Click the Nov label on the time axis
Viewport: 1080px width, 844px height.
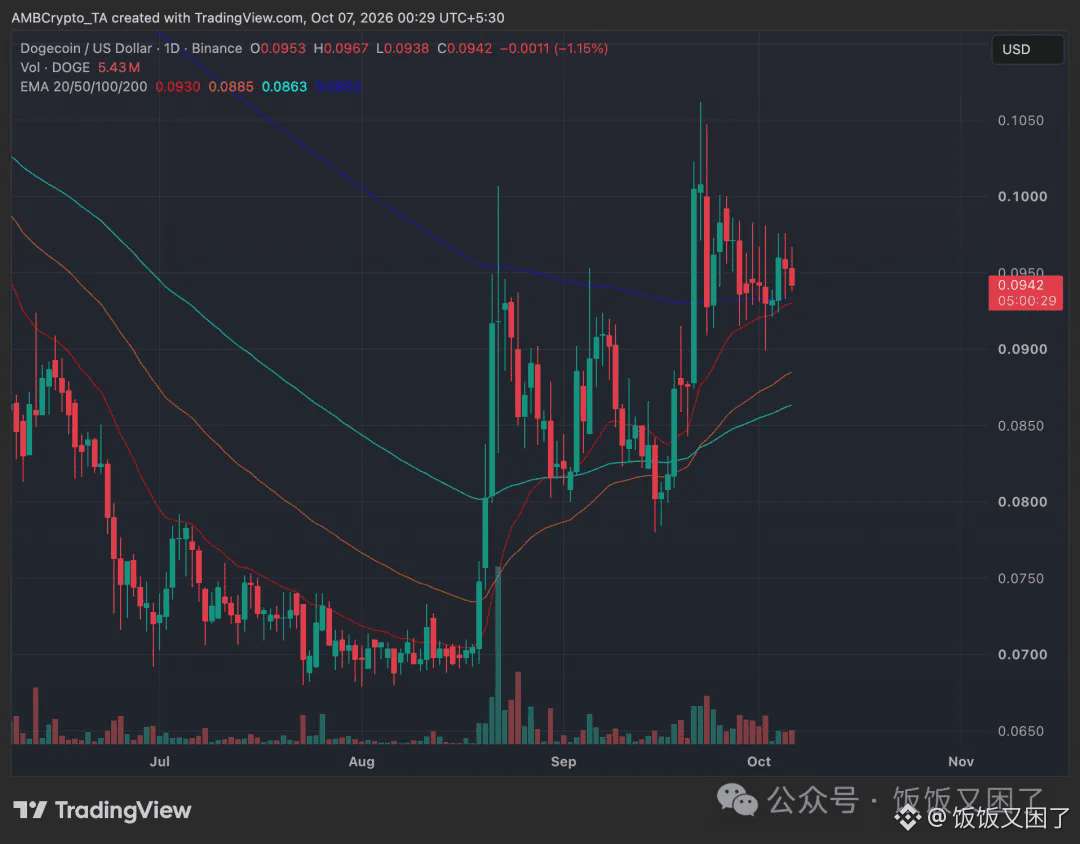pos(961,761)
